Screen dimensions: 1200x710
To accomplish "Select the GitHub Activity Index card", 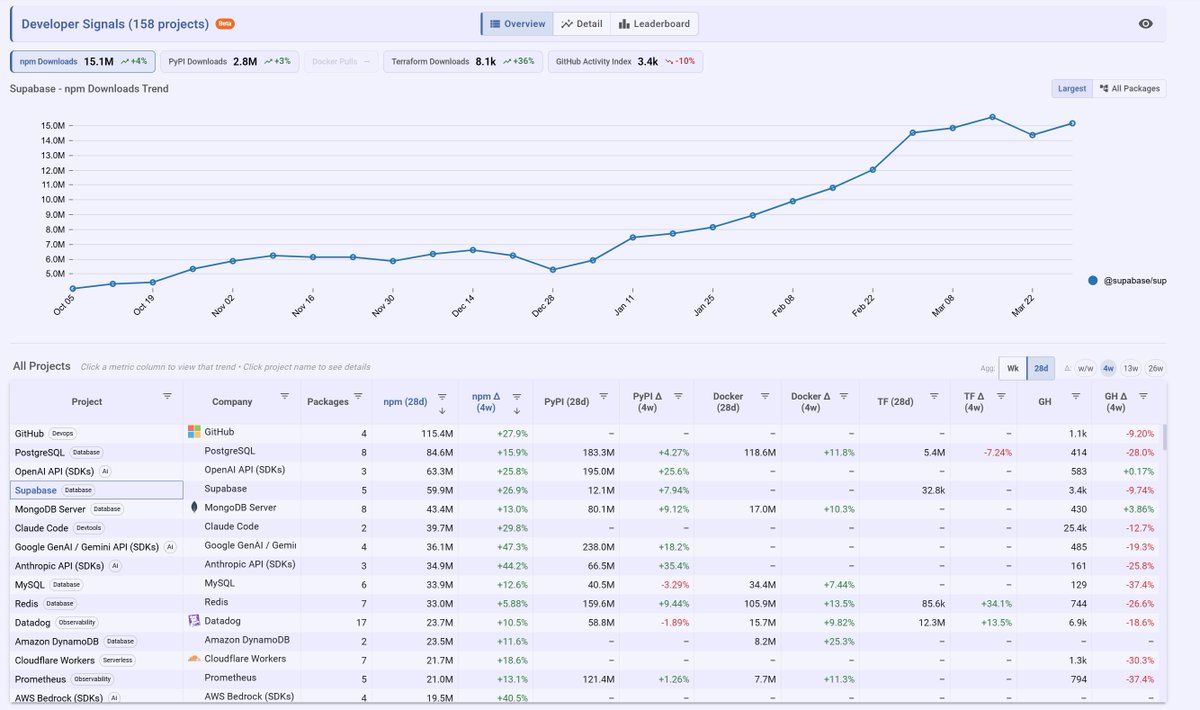I will pyautogui.click(x=625, y=61).
